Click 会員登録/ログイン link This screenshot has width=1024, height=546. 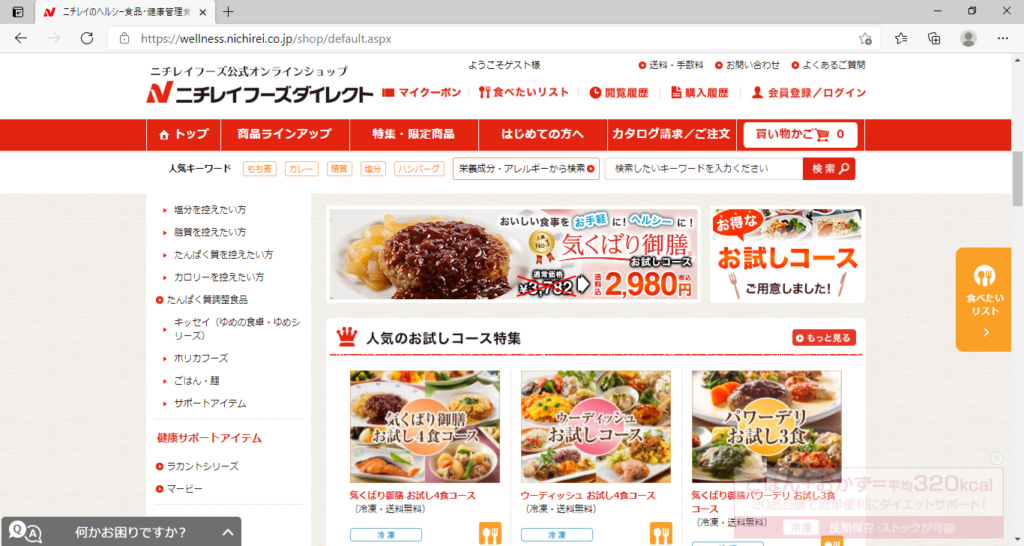(808, 93)
